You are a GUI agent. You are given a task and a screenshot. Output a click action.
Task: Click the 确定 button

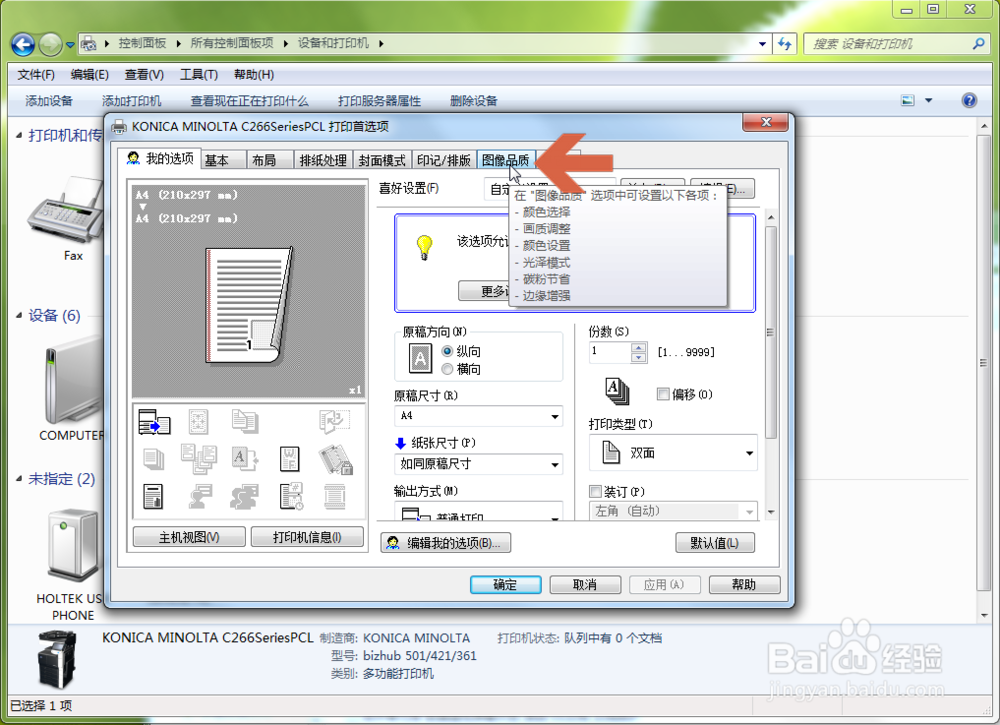click(506, 585)
